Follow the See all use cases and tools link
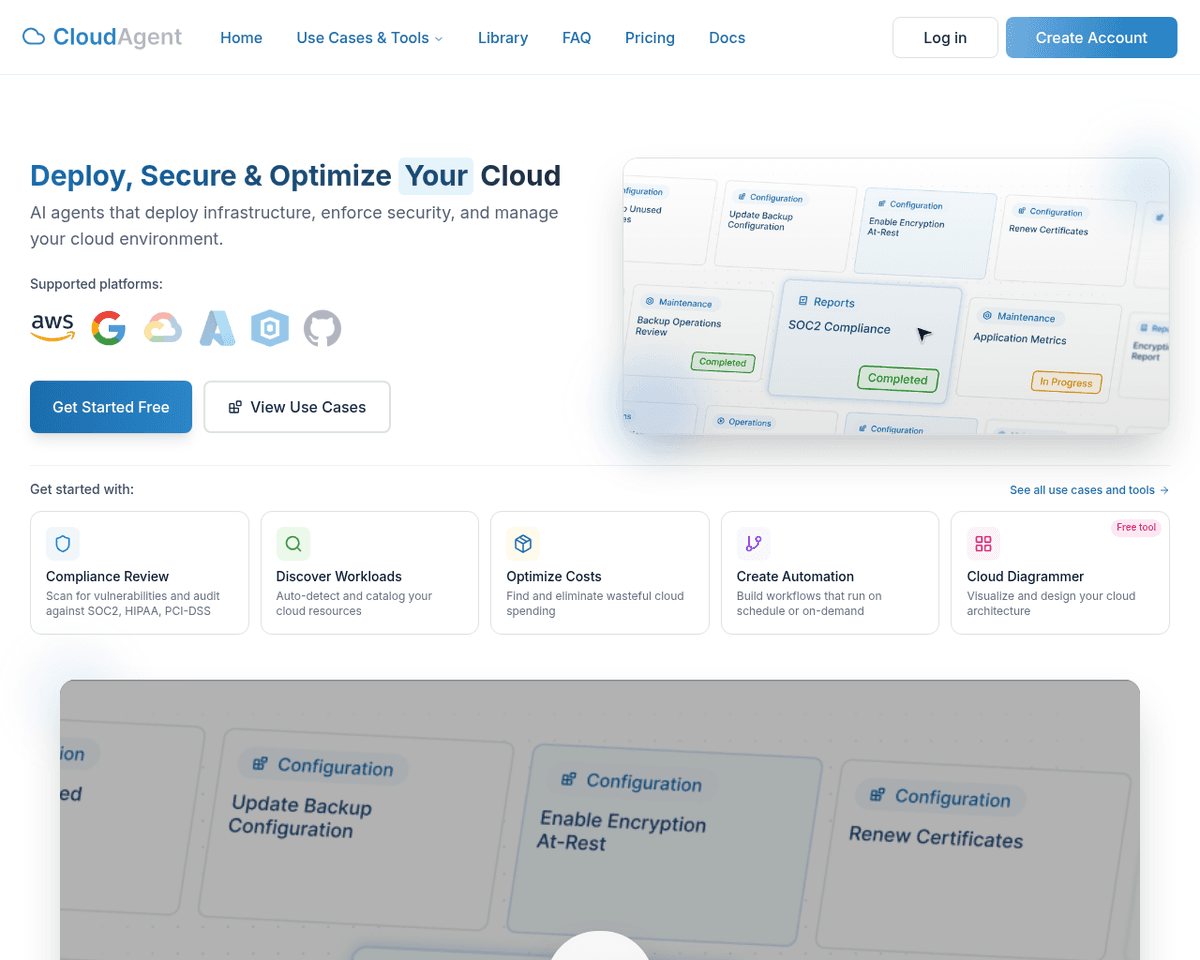Viewport: 1200px width, 960px height. 1088,490
